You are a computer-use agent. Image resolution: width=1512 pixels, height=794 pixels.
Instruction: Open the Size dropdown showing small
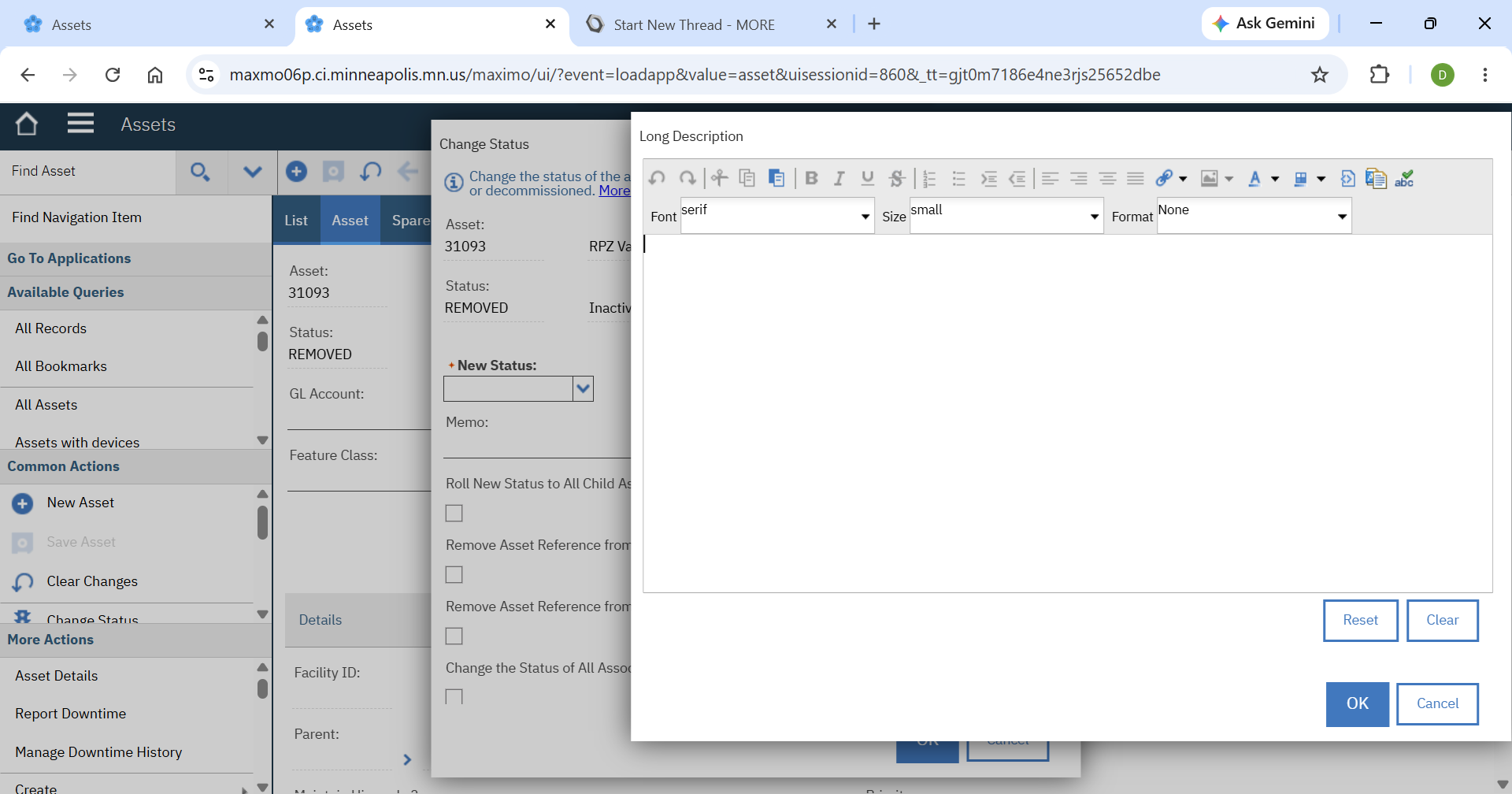coord(1006,216)
